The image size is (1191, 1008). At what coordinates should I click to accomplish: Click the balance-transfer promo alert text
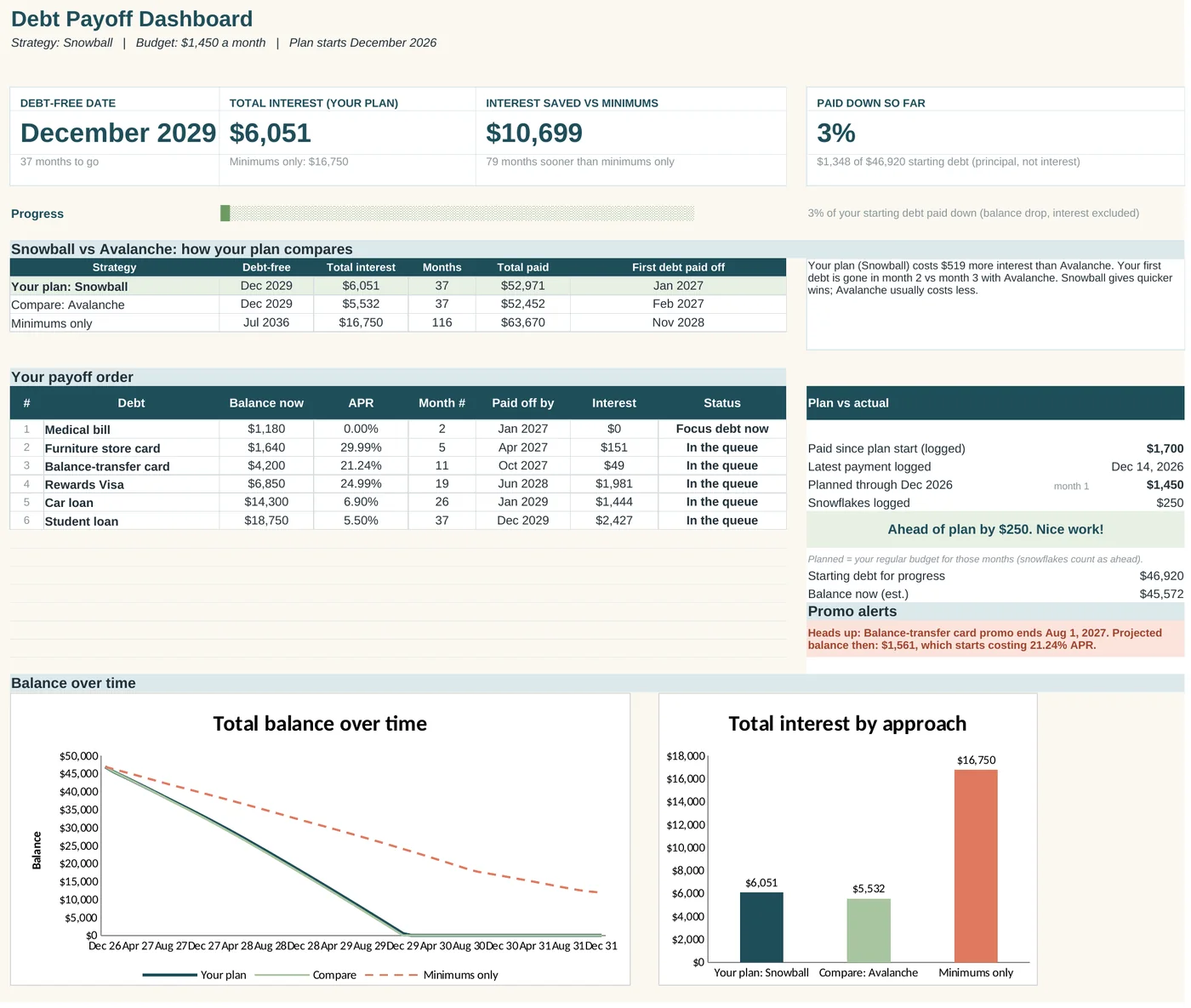coord(984,639)
